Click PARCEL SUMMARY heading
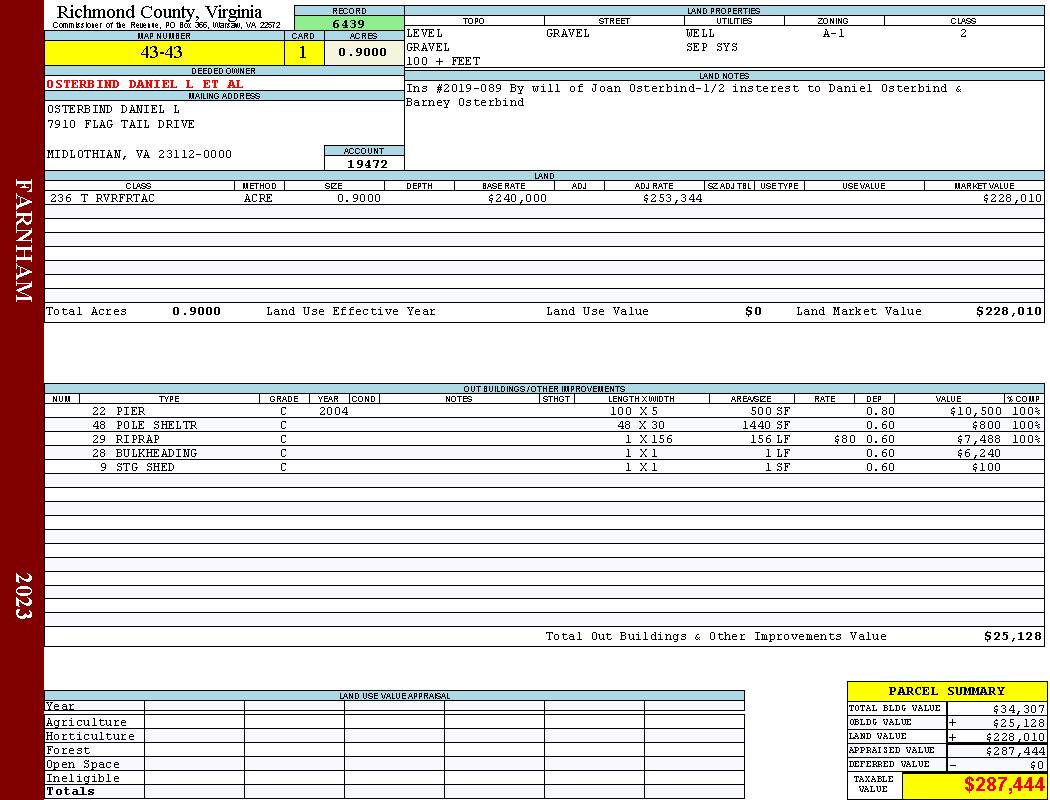Viewport: 1050px width, 800px height. tap(946, 691)
